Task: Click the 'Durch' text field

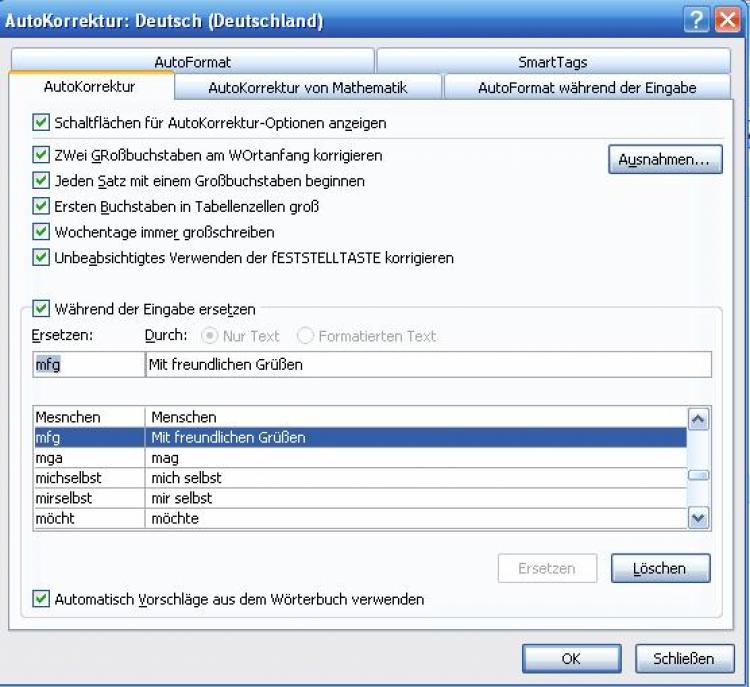Action: (428, 365)
